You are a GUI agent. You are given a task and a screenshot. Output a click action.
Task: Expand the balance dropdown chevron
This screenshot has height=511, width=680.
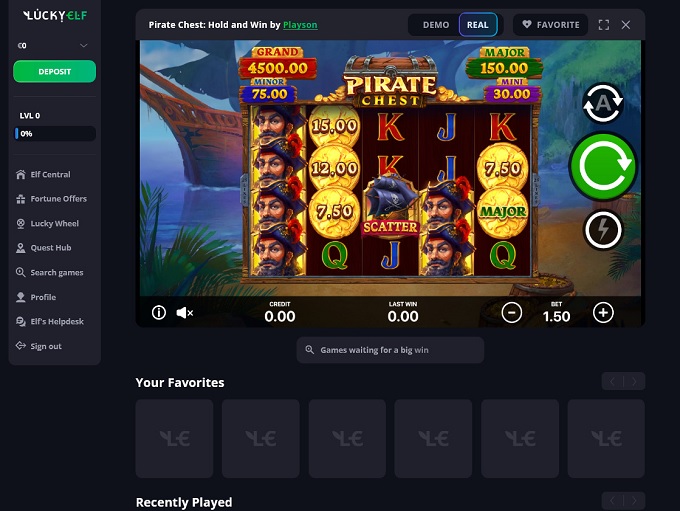[84, 46]
